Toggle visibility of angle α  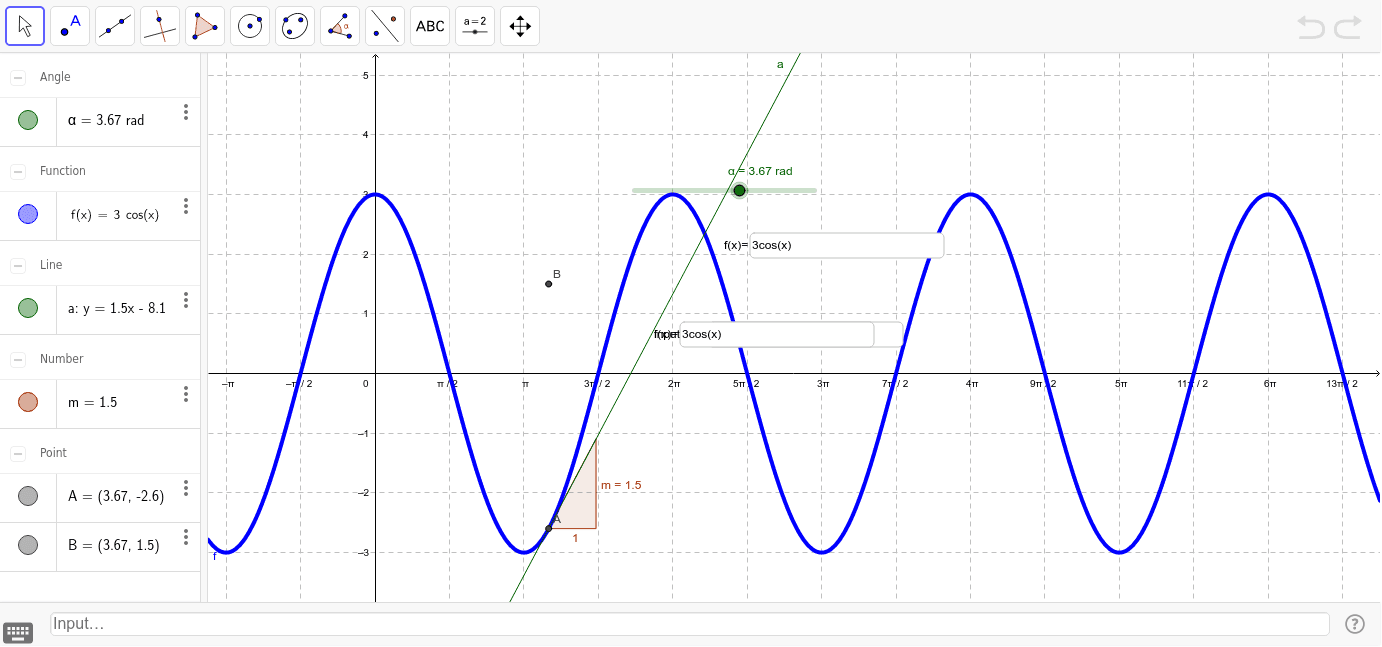tap(28, 120)
